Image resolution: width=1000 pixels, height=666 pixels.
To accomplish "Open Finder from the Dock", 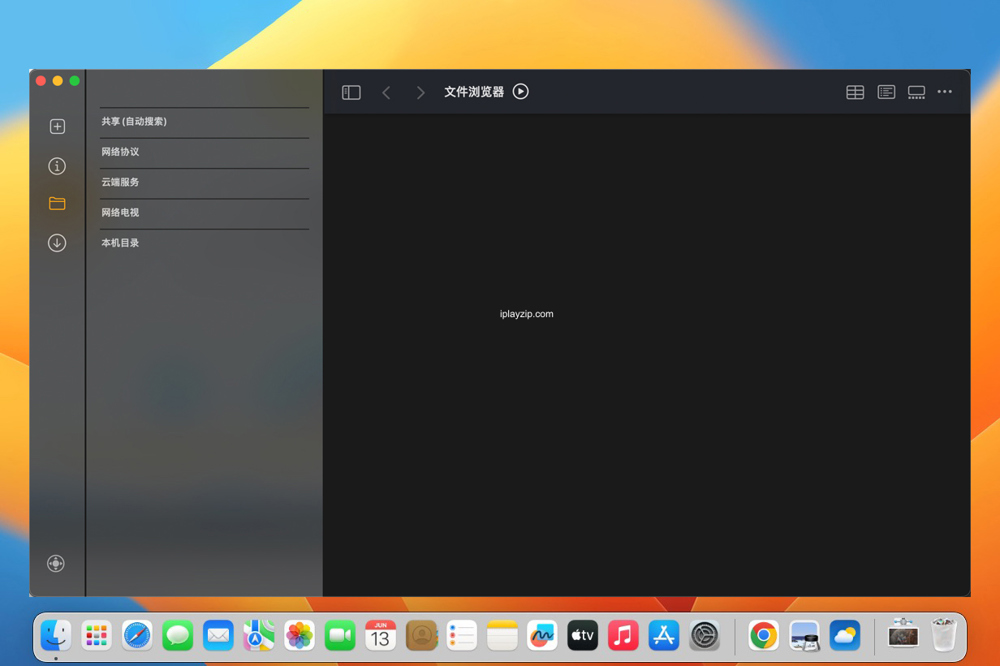I will (x=56, y=635).
